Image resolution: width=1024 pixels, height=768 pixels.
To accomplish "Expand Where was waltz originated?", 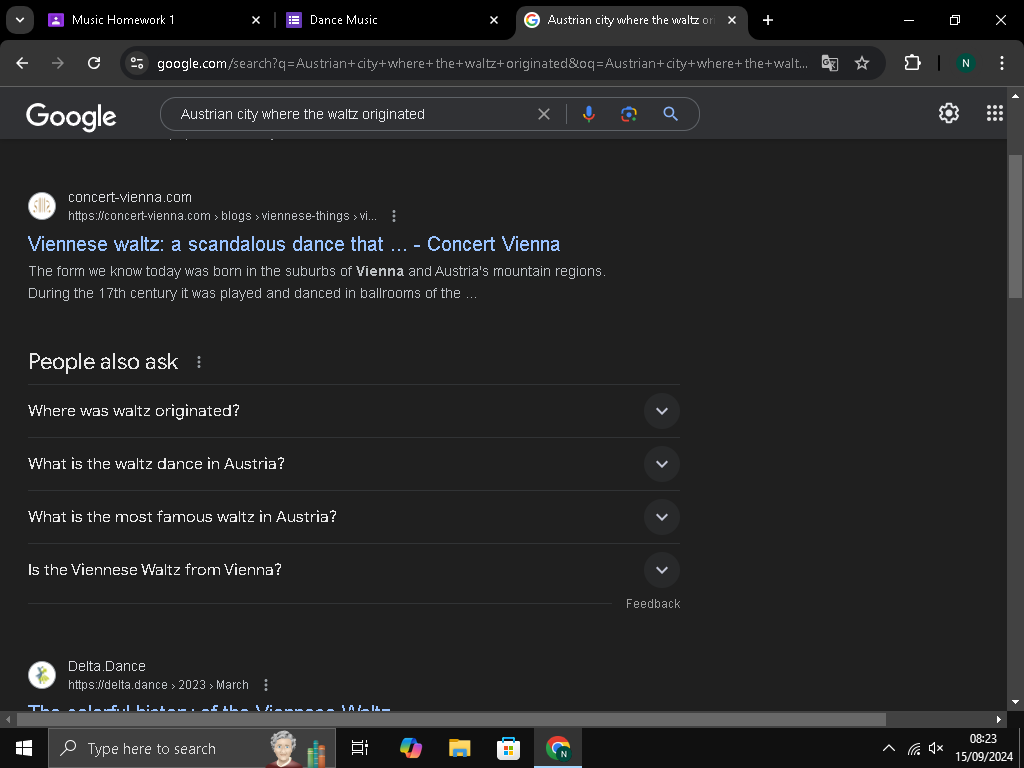I will coord(354,411).
